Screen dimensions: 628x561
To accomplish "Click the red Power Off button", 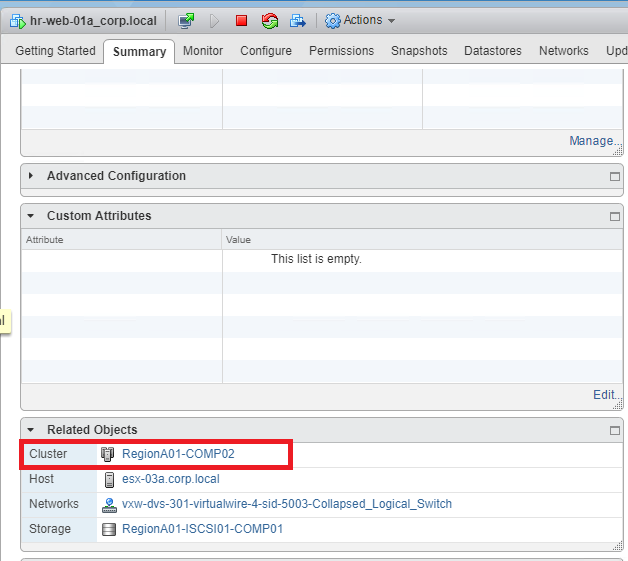I will [x=241, y=20].
